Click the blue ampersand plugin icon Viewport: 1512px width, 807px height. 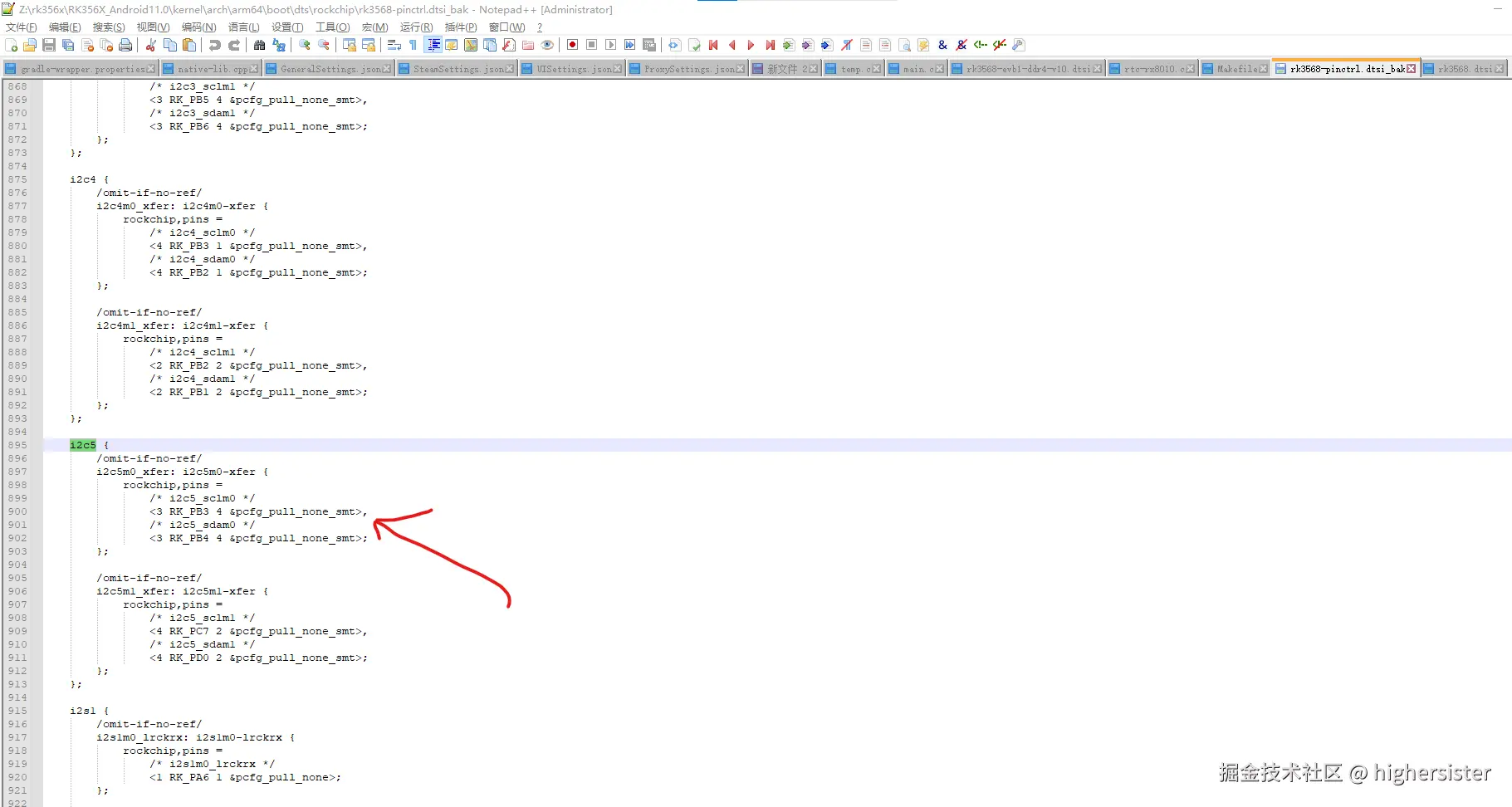click(942, 45)
